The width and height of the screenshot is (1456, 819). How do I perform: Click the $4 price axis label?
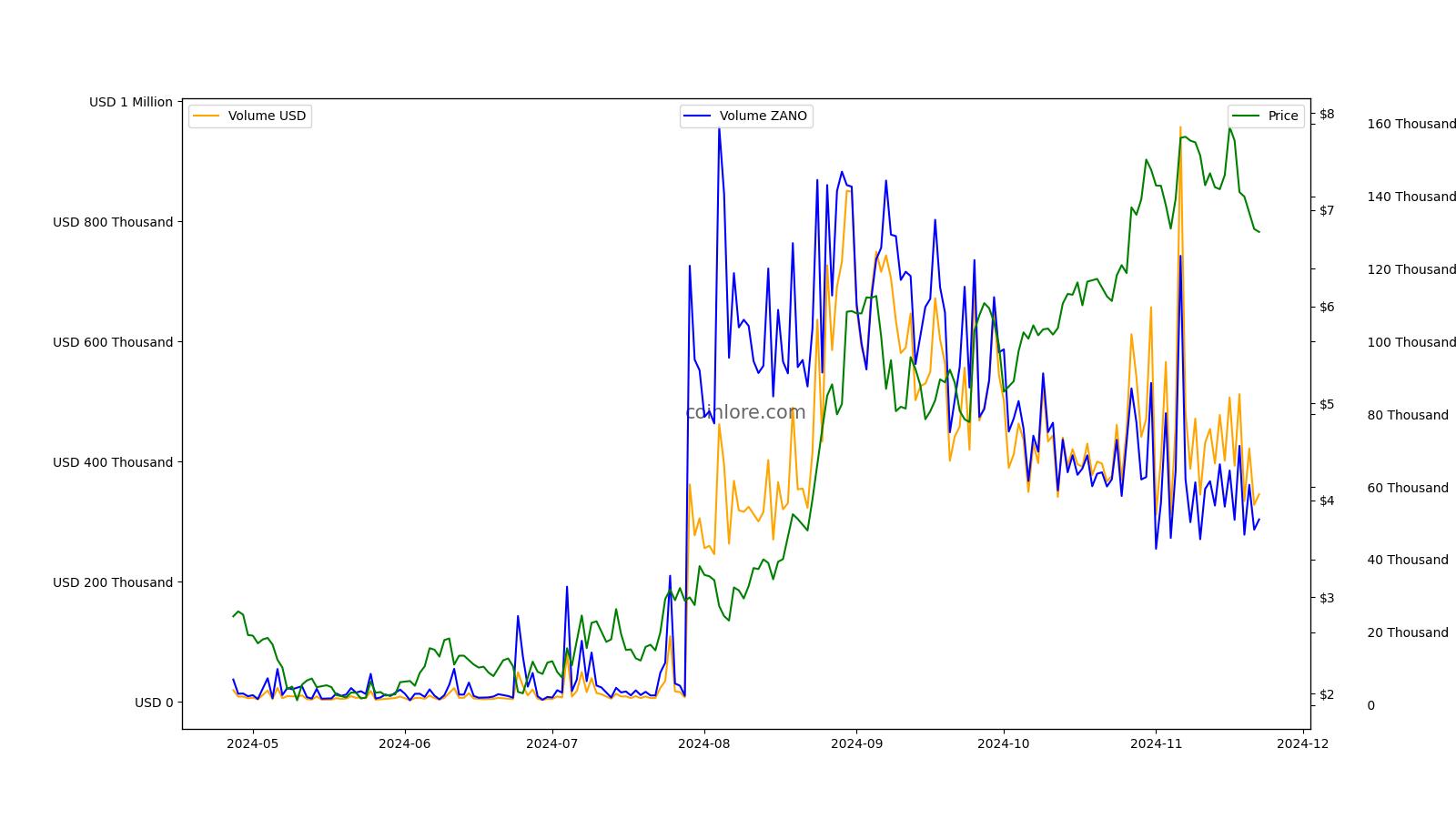tap(1327, 500)
